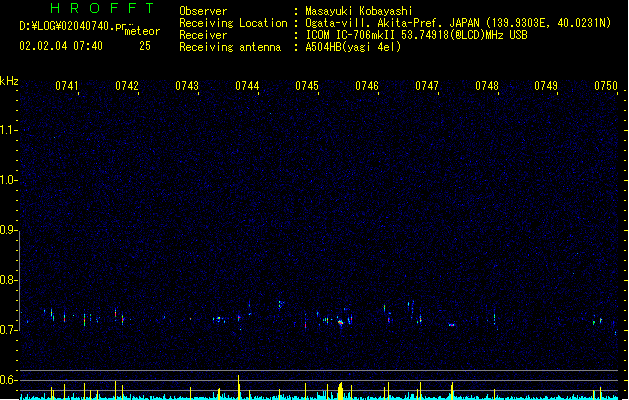The width and height of the screenshot is (629, 400).
Task: Click the date stamp 02.02.04 07:40
Action: point(61,46)
